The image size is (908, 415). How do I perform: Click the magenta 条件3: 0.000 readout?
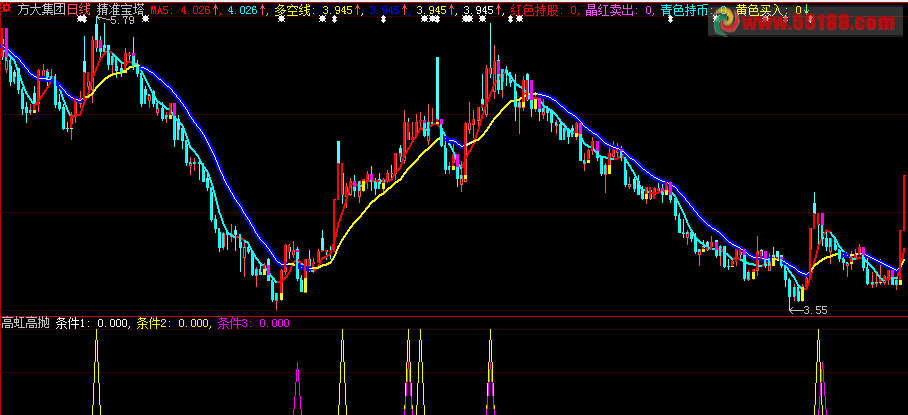click(x=253, y=323)
